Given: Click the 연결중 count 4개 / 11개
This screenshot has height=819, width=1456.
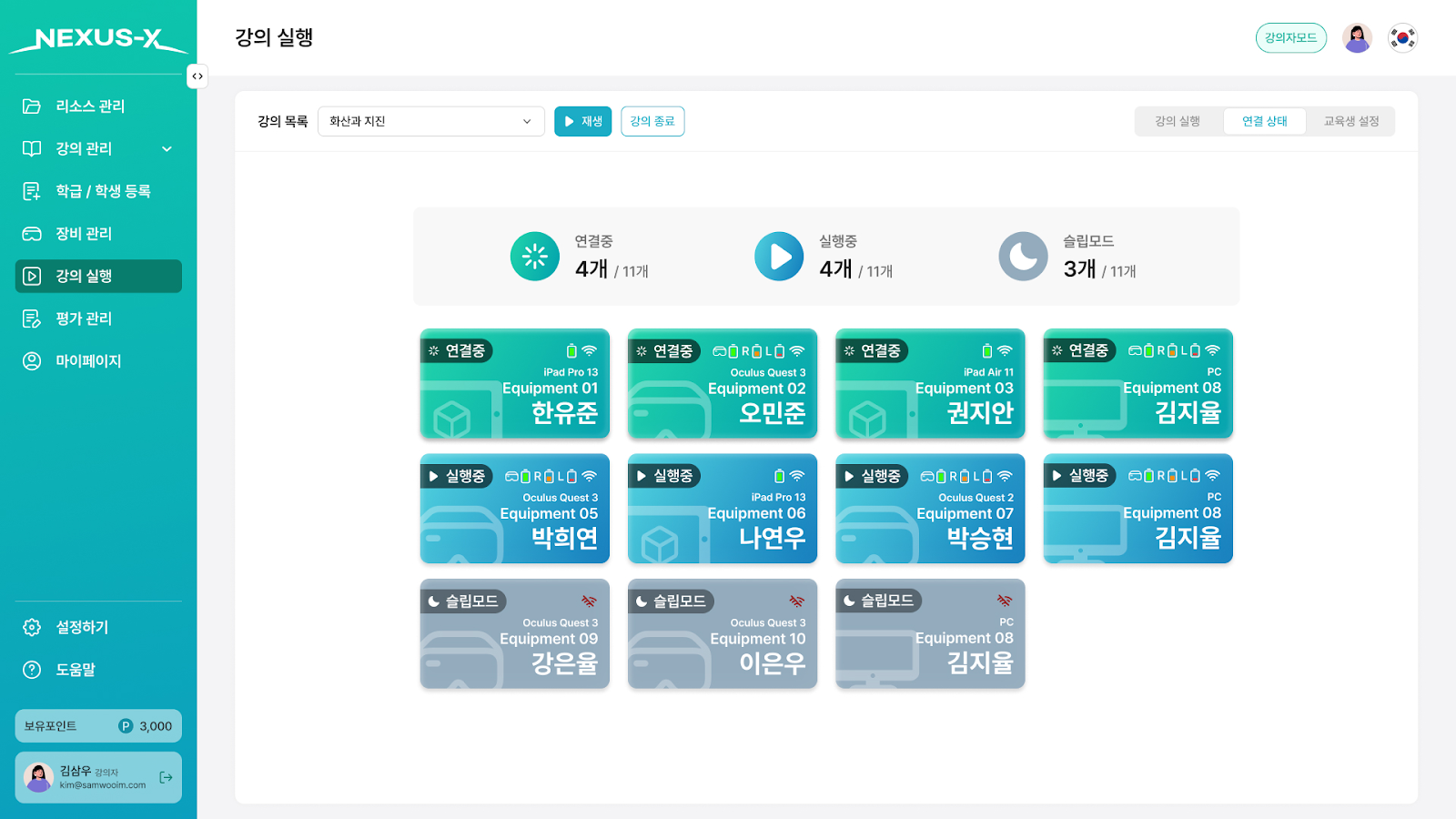Looking at the screenshot, I should tap(612, 269).
